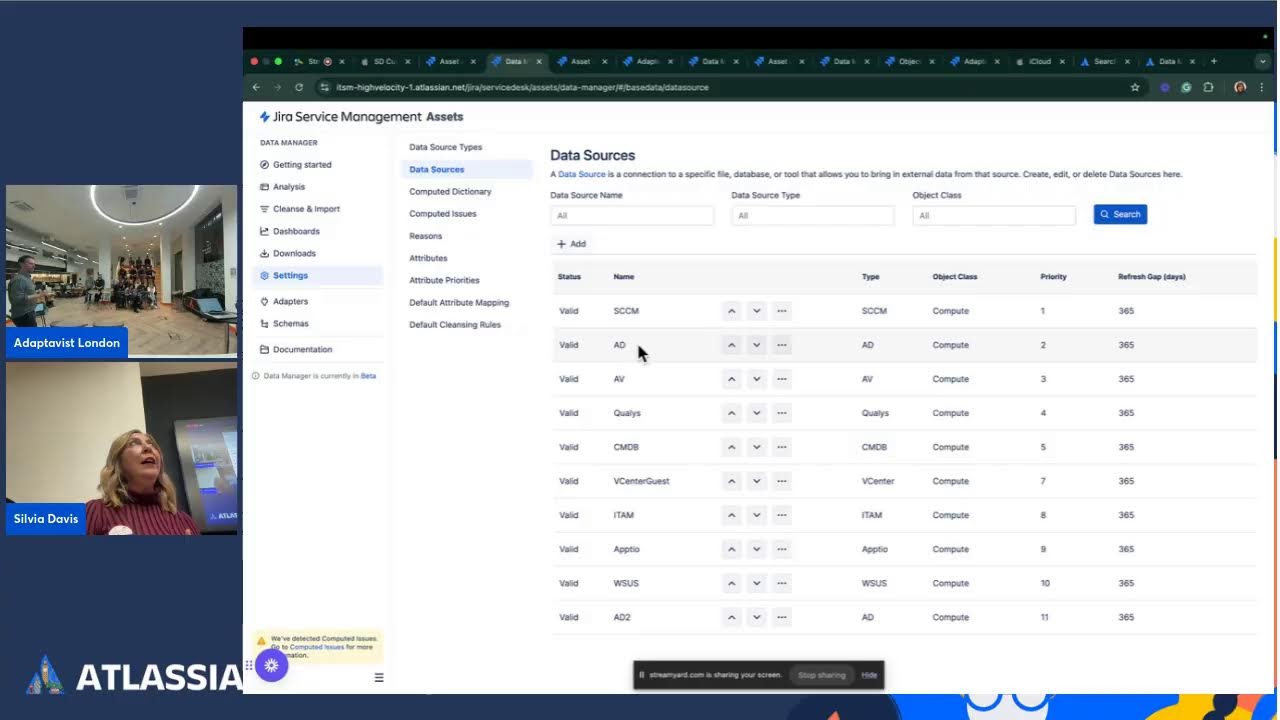Open more options for AV row

(781, 379)
